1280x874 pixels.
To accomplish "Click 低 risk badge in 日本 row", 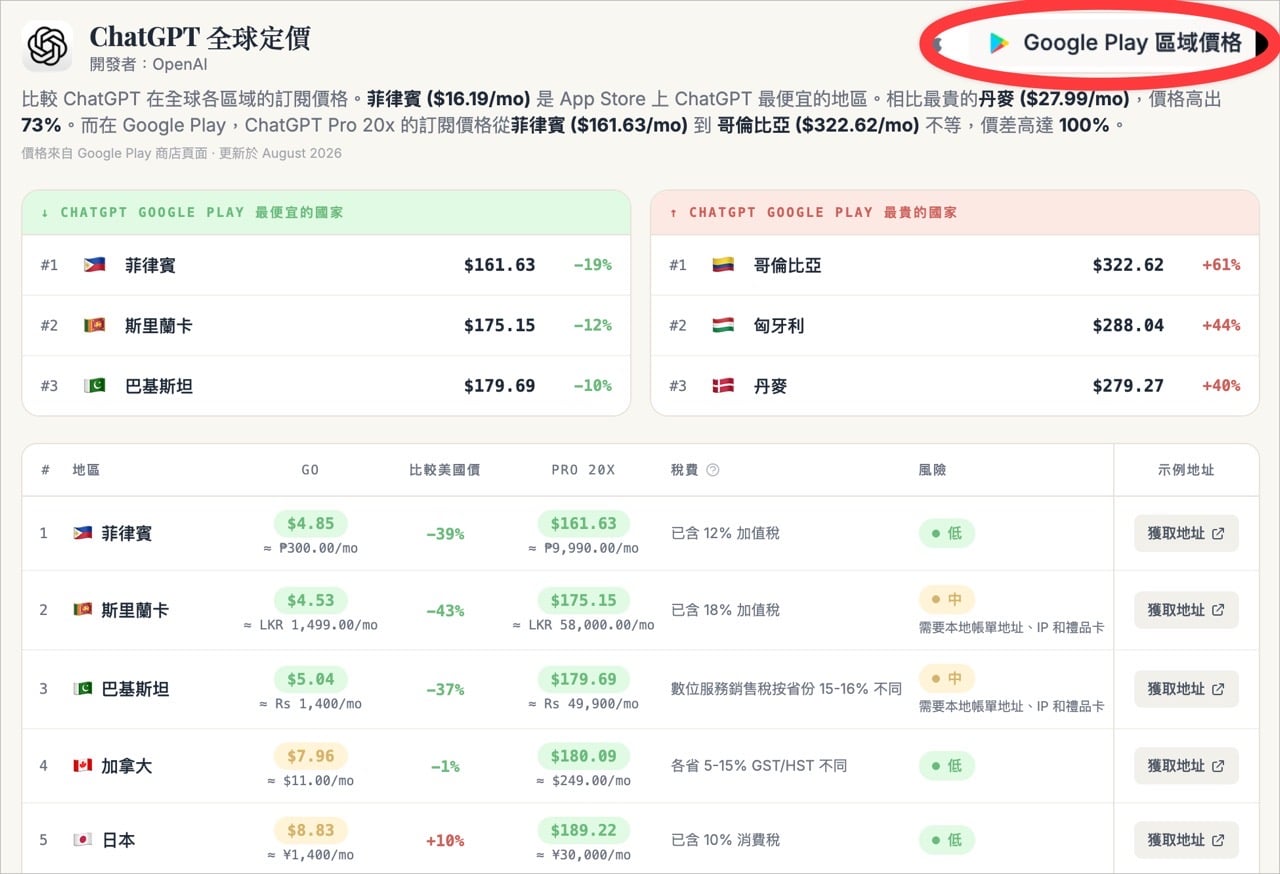I will click(946, 840).
